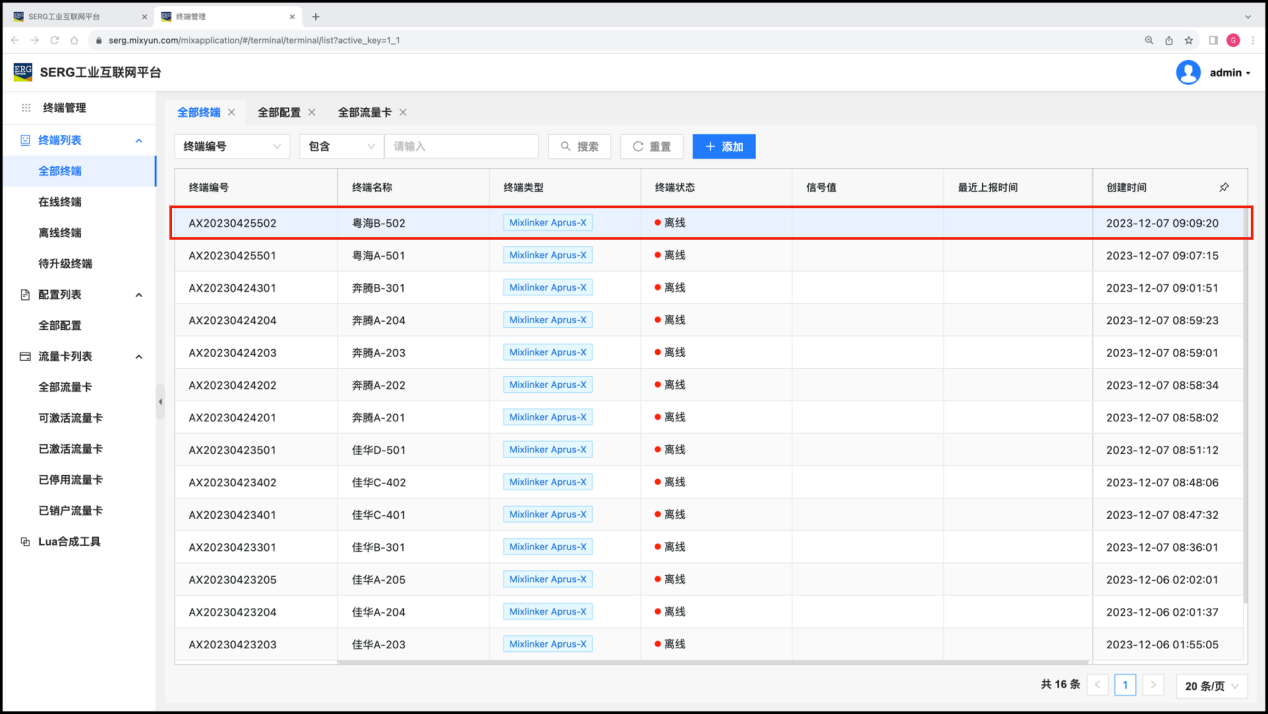Select 在线终端 in the sidebar
Image resolution: width=1268 pixels, height=714 pixels.
60,202
